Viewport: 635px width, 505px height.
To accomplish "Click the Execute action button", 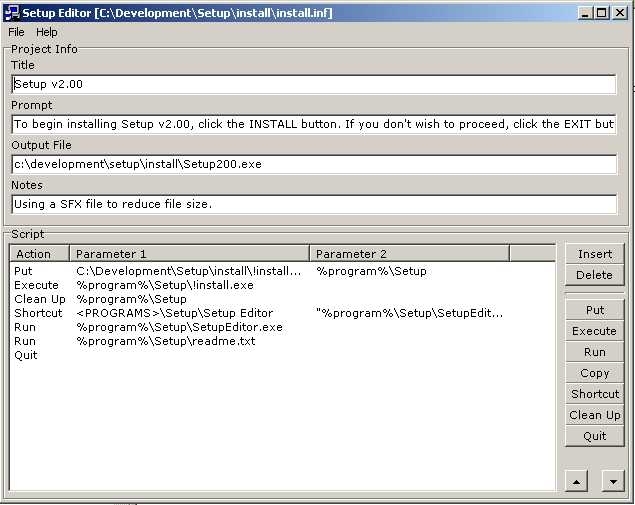I will 595,331.
